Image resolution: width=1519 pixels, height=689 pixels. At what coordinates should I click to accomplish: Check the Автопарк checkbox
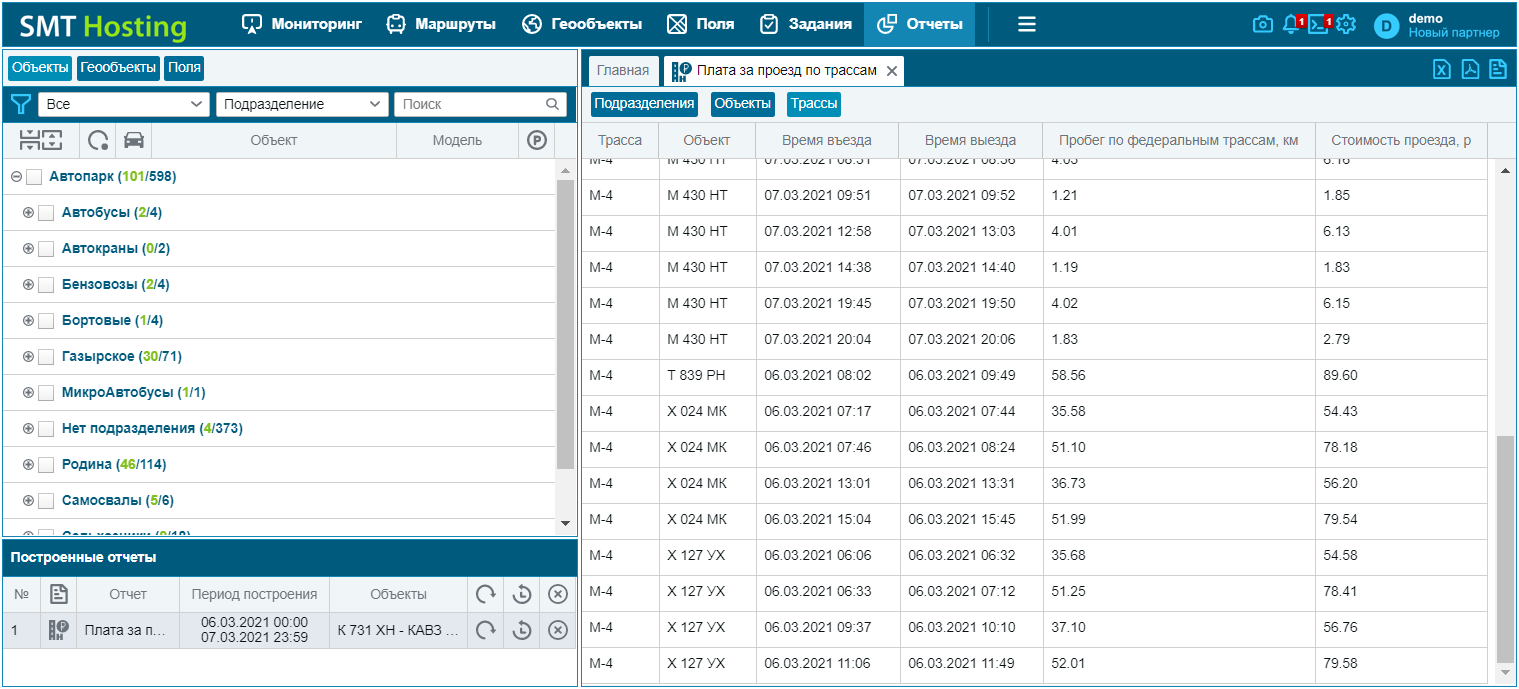(x=34, y=177)
